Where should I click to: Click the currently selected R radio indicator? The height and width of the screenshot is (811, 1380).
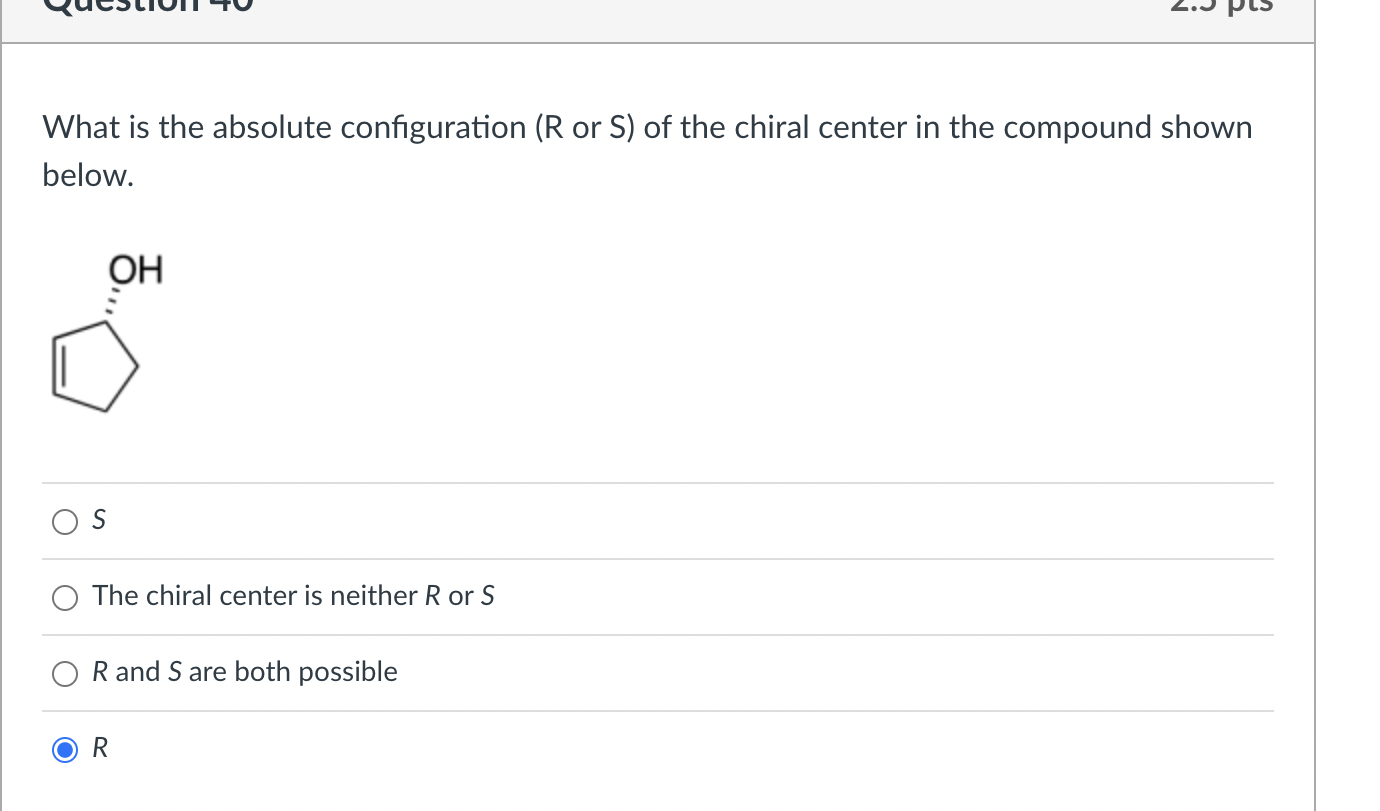pos(64,749)
